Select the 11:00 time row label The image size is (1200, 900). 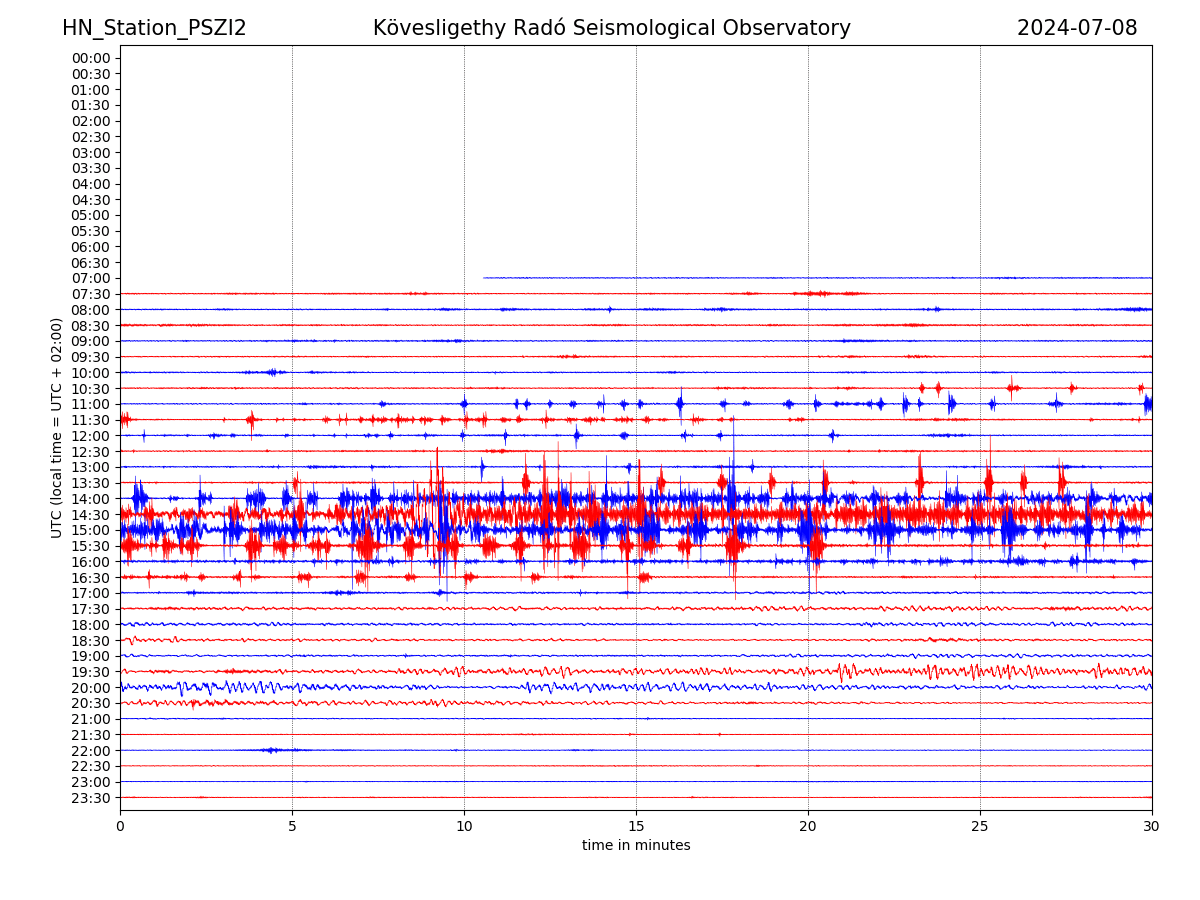pyautogui.click(x=90, y=404)
